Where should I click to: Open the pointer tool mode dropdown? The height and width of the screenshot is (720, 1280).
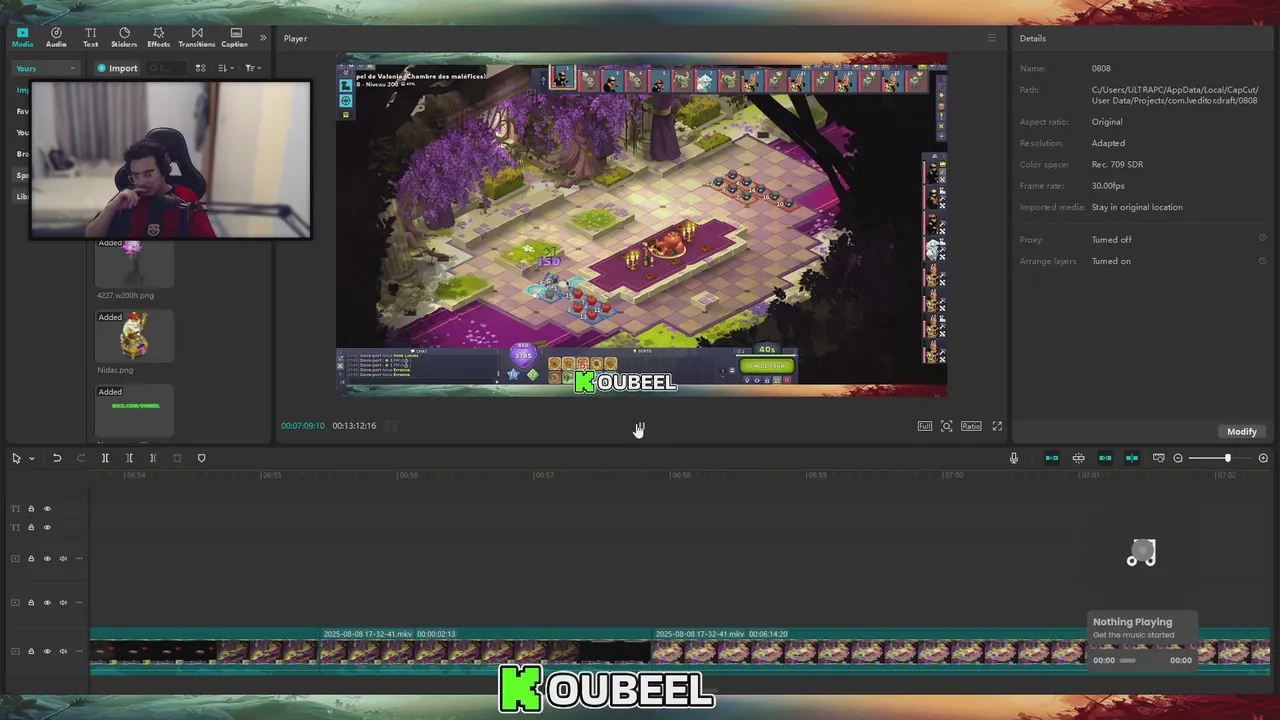click(x=32, y=459)
